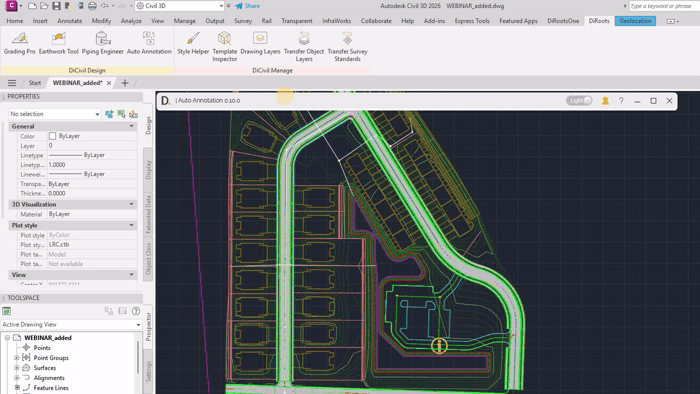Viewport: 700px width, 394px height.
Task: Click the Plot printer icon
Action: click(x=92, y=6)
